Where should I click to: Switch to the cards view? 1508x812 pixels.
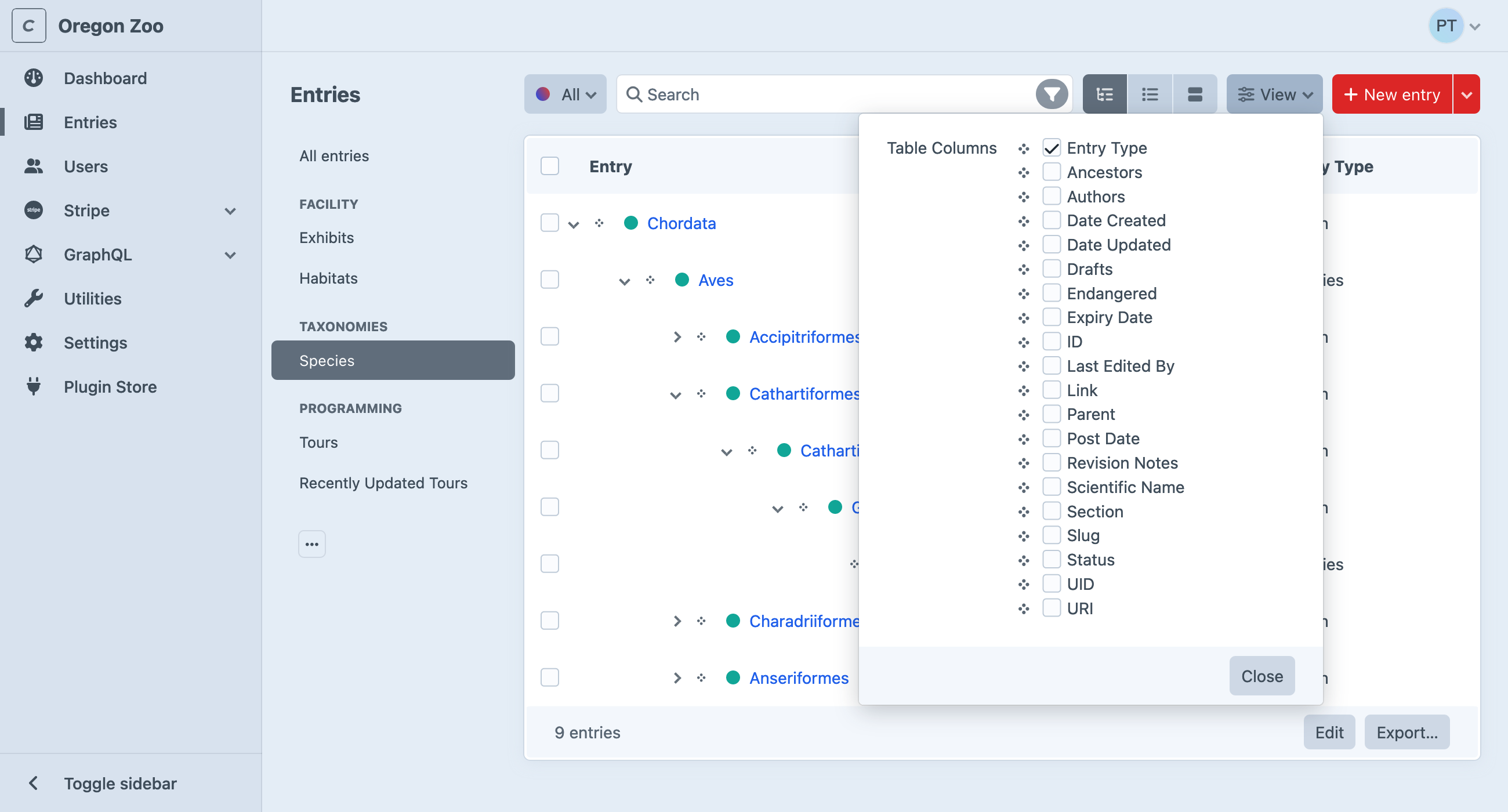coord(1195,93)
